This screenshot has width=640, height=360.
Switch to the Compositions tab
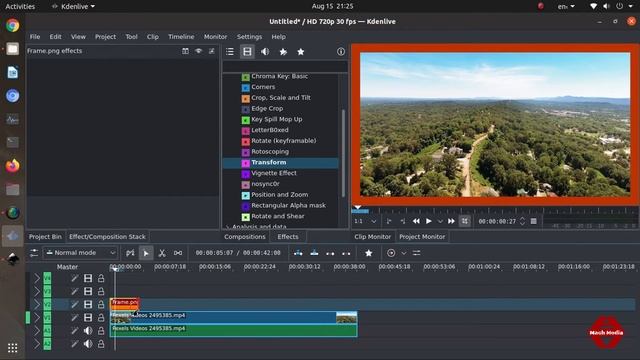pos(244,237)
